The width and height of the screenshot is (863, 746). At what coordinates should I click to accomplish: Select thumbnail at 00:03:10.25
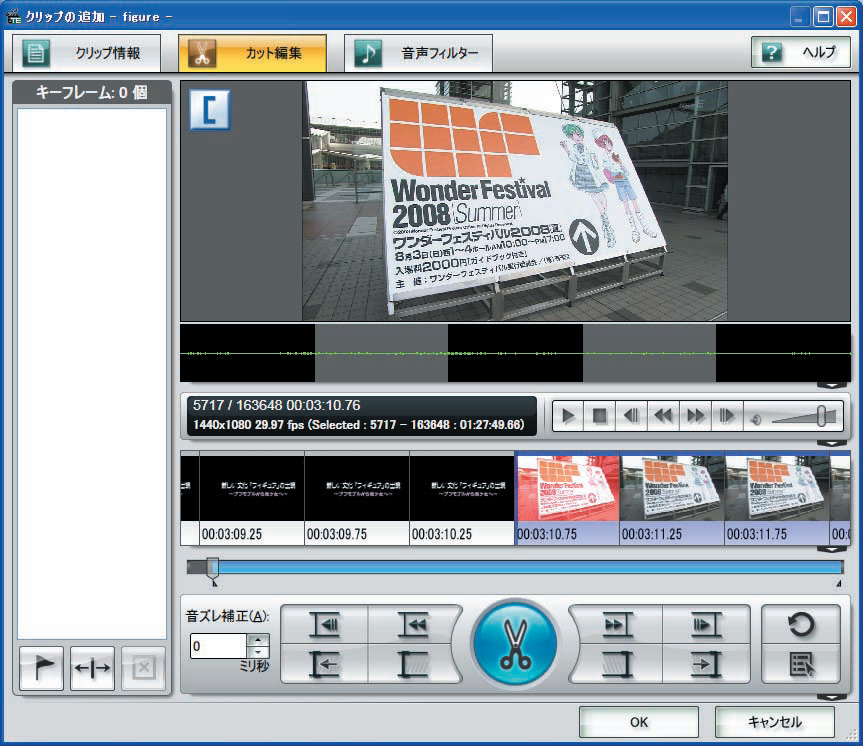[x=462, y=498]
